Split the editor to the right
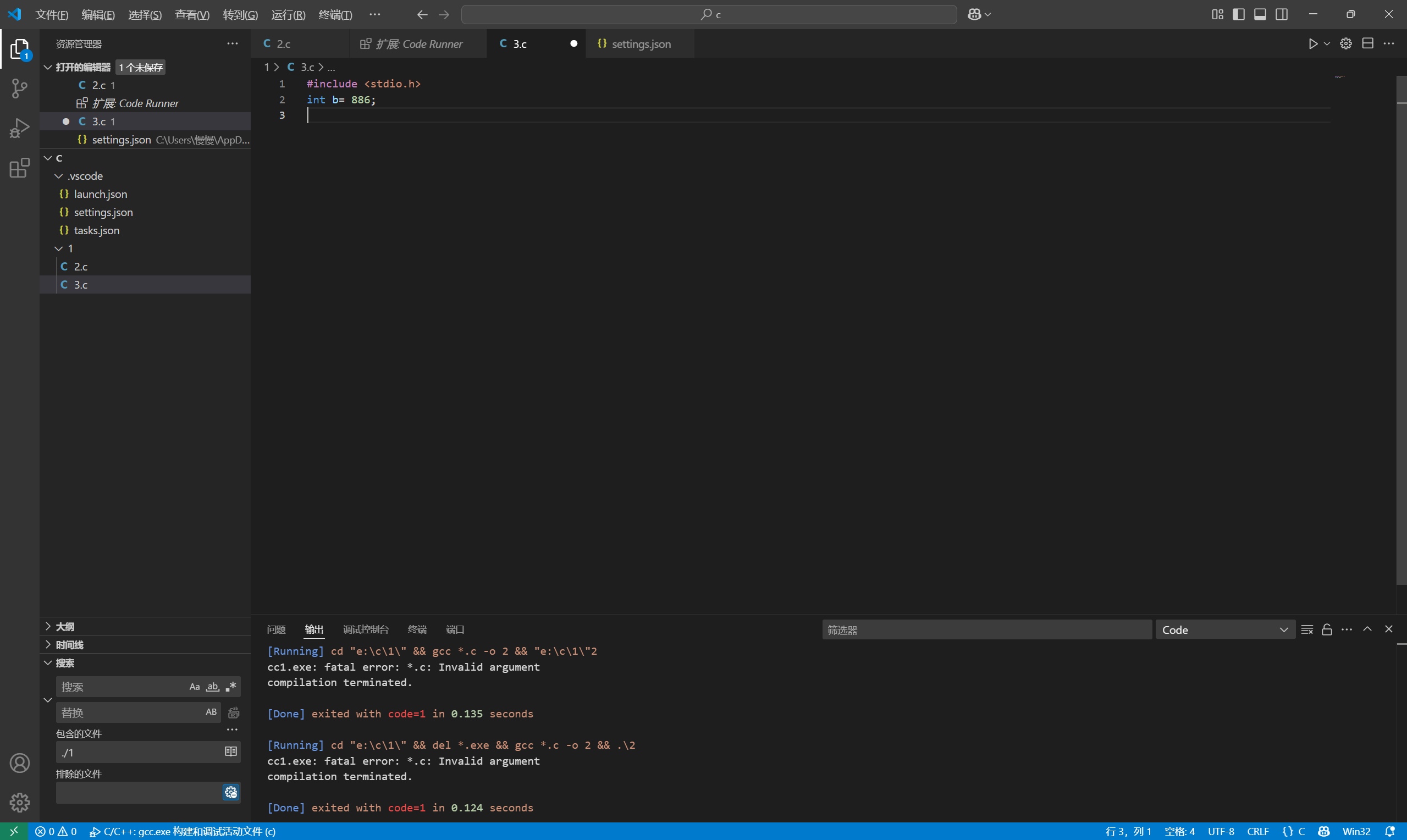Viewport: 1407px width, 840px height. click(x=1367, y=43)
